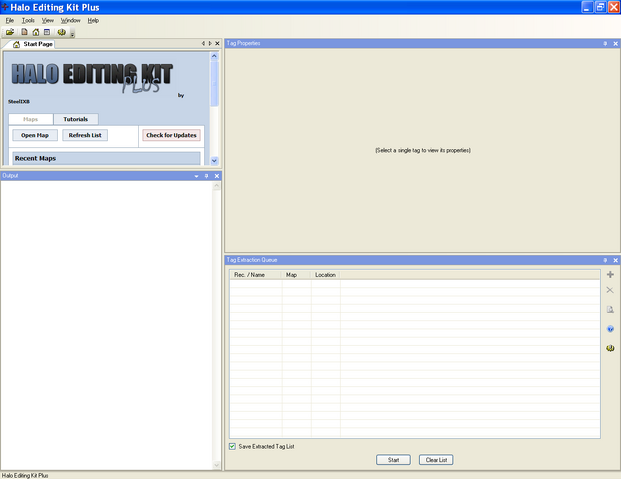The width and height of the screenshot is (621, 479).
Task: Open the View menu
Action: [48, 21]
